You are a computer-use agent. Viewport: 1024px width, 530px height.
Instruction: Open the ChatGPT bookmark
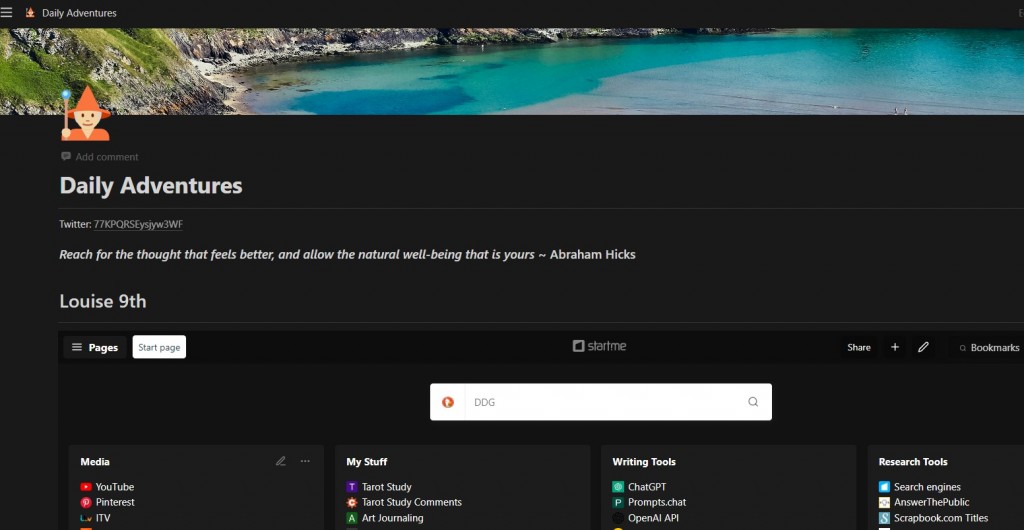pos(646,487)
